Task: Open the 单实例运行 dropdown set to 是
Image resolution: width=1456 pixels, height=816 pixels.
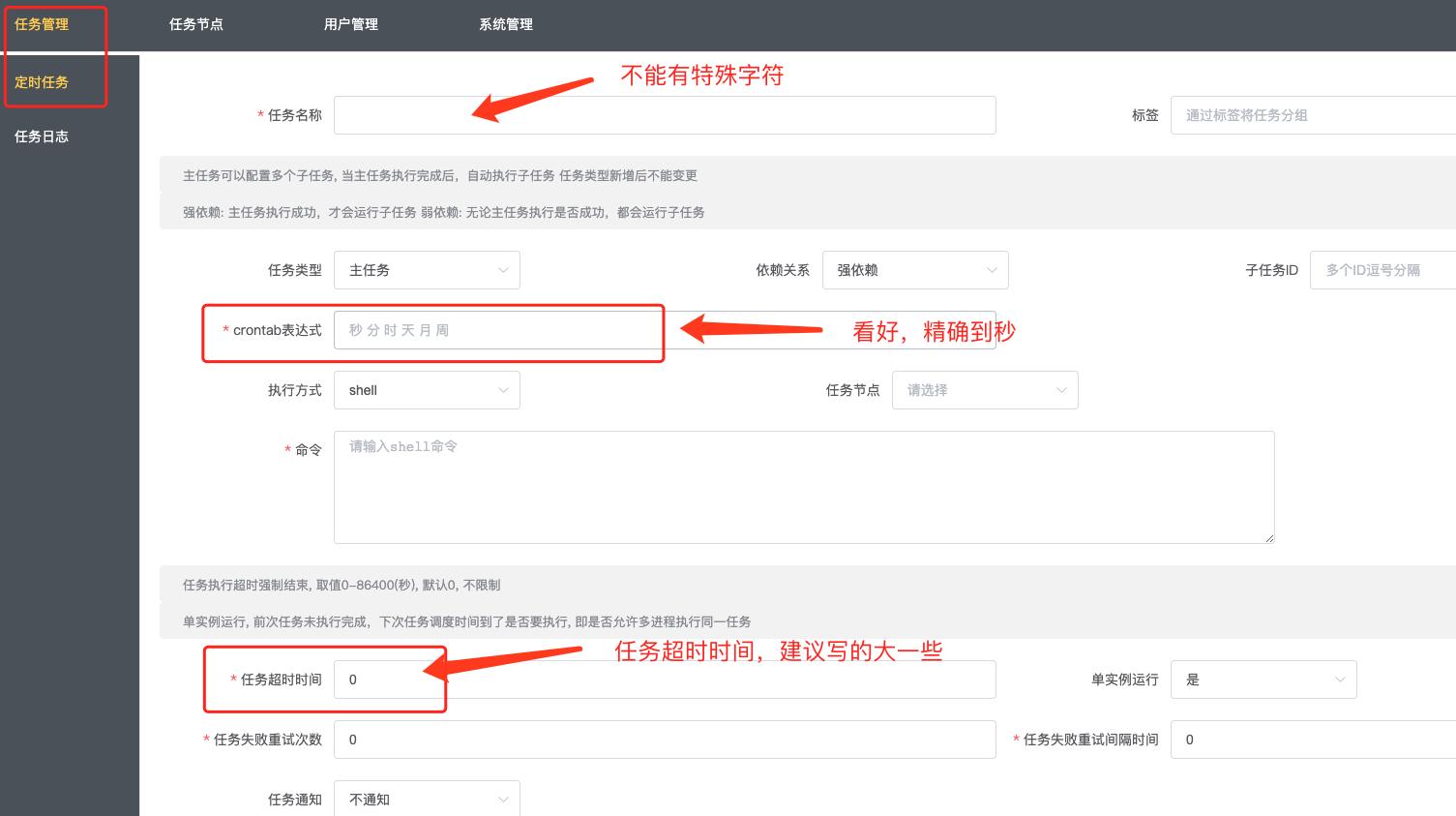Action: pos(1263,680)
